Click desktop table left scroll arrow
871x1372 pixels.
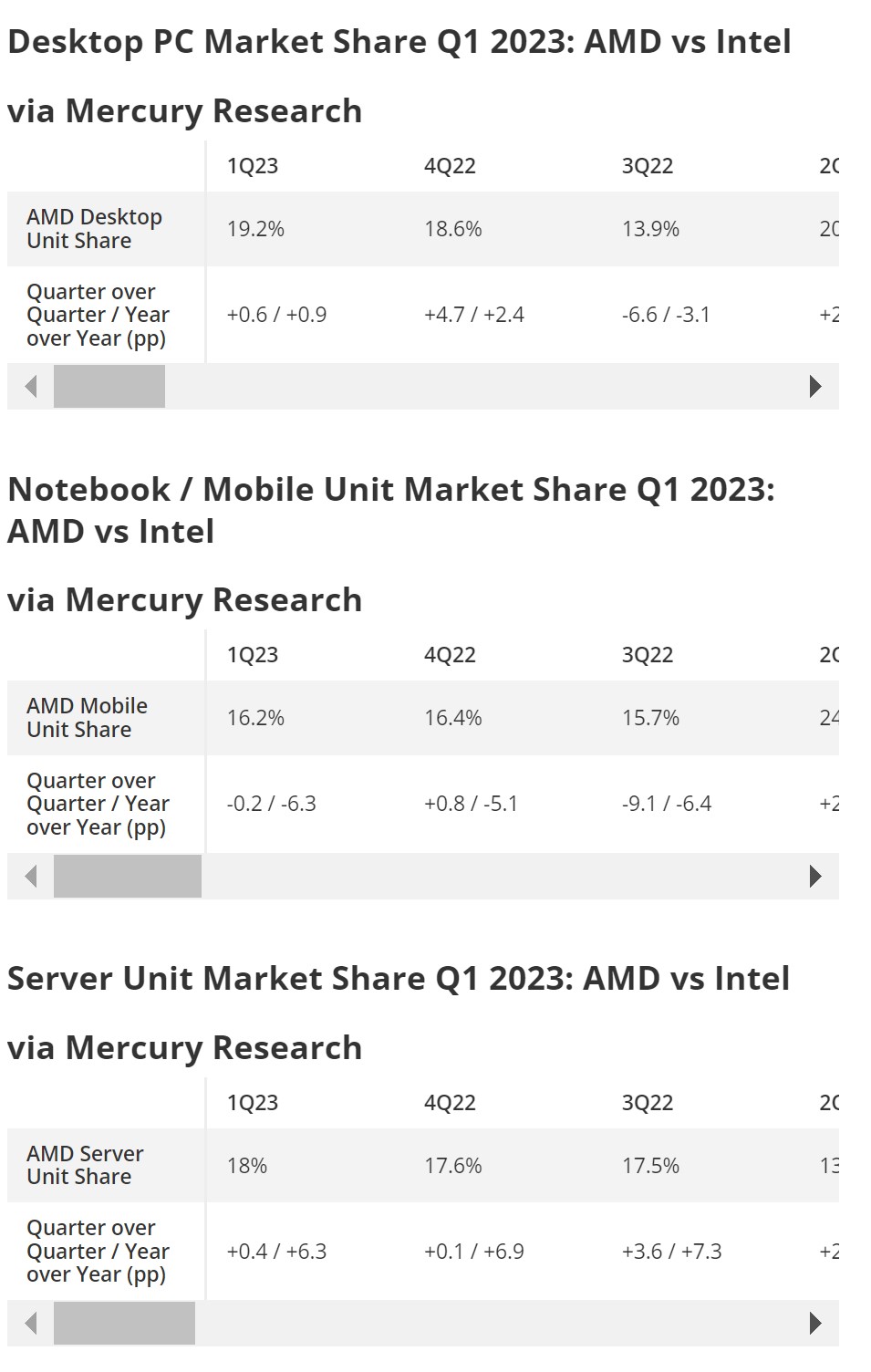click(31, 387)
